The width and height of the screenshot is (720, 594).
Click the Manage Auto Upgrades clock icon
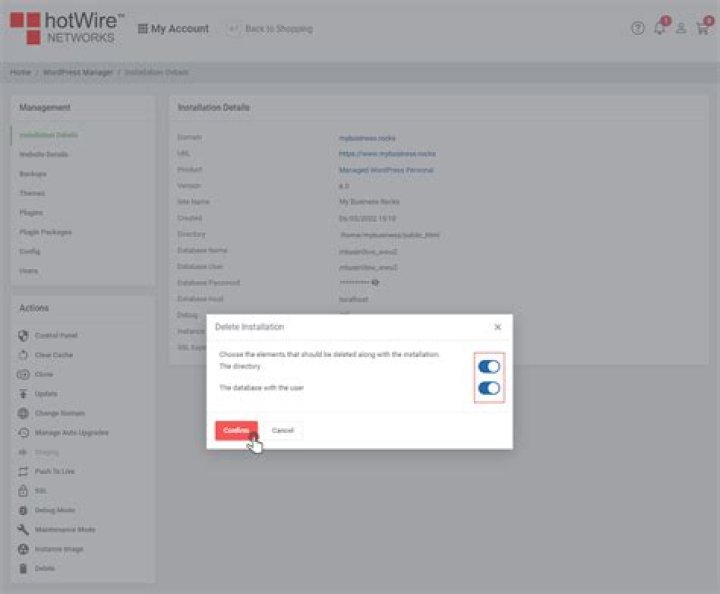[23, 433]
